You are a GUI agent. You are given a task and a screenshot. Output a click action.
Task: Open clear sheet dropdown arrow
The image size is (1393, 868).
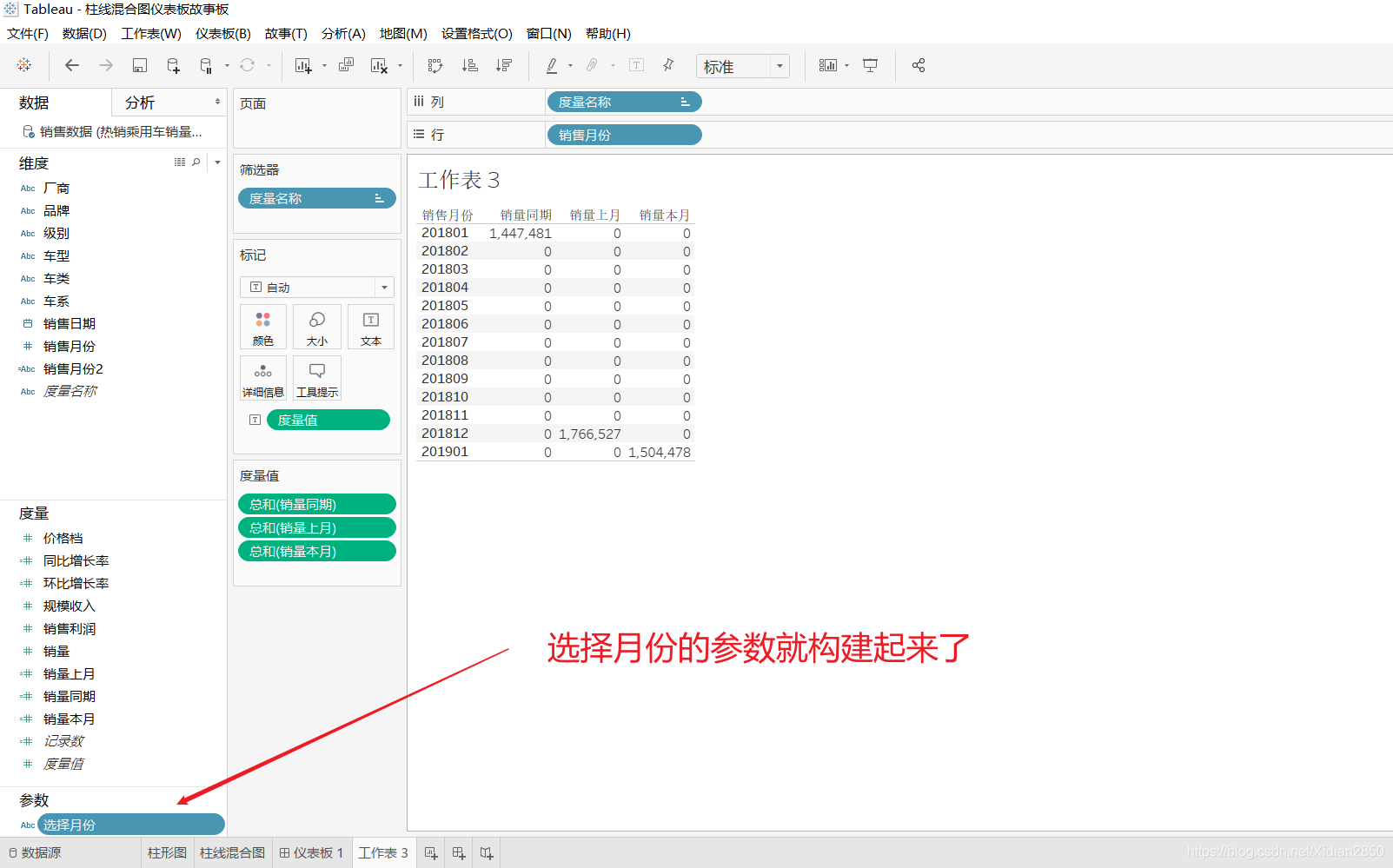(400, 65)
